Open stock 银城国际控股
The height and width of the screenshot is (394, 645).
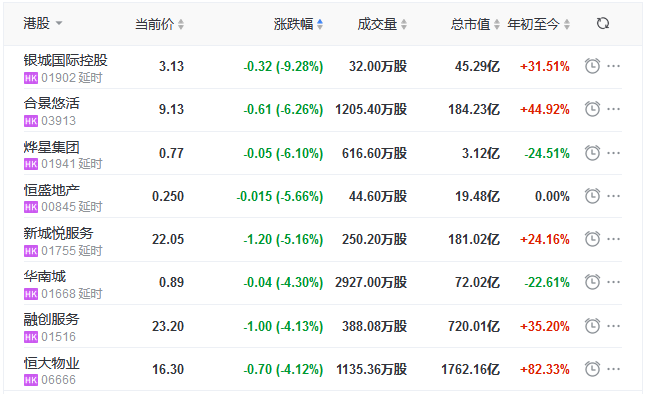(x=65, y=60)
